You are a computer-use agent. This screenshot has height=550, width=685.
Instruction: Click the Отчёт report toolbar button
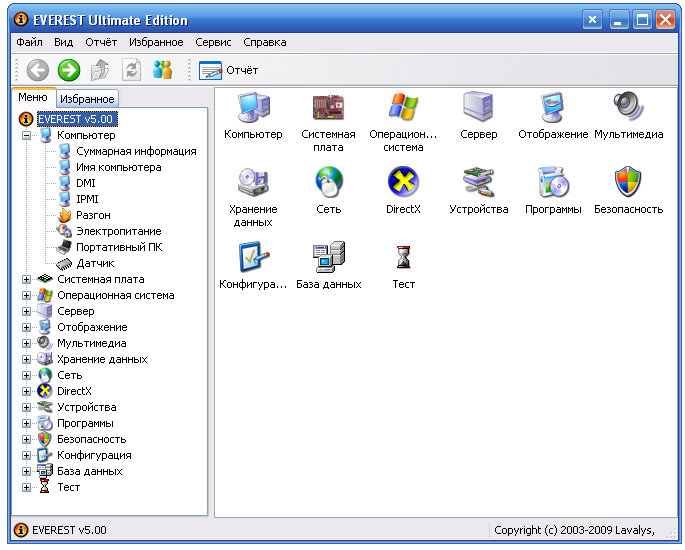228,70
